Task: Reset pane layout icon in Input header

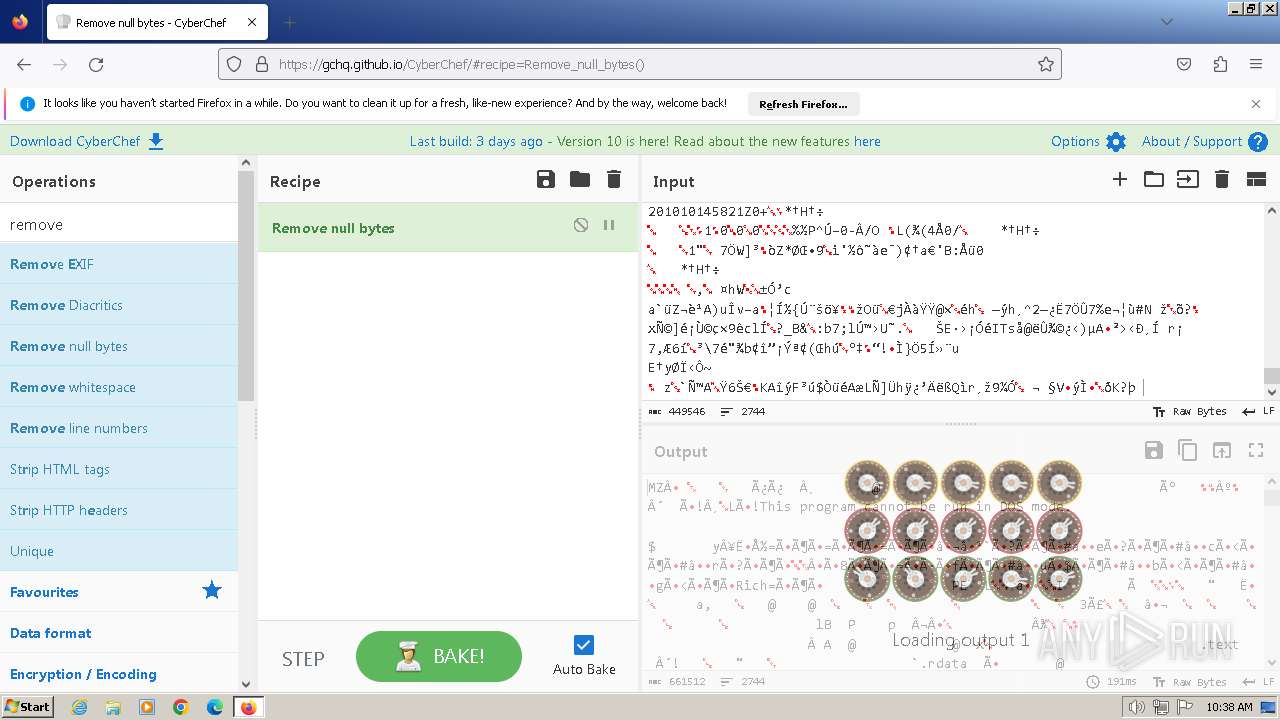Action: click(x=1256, y=180)
